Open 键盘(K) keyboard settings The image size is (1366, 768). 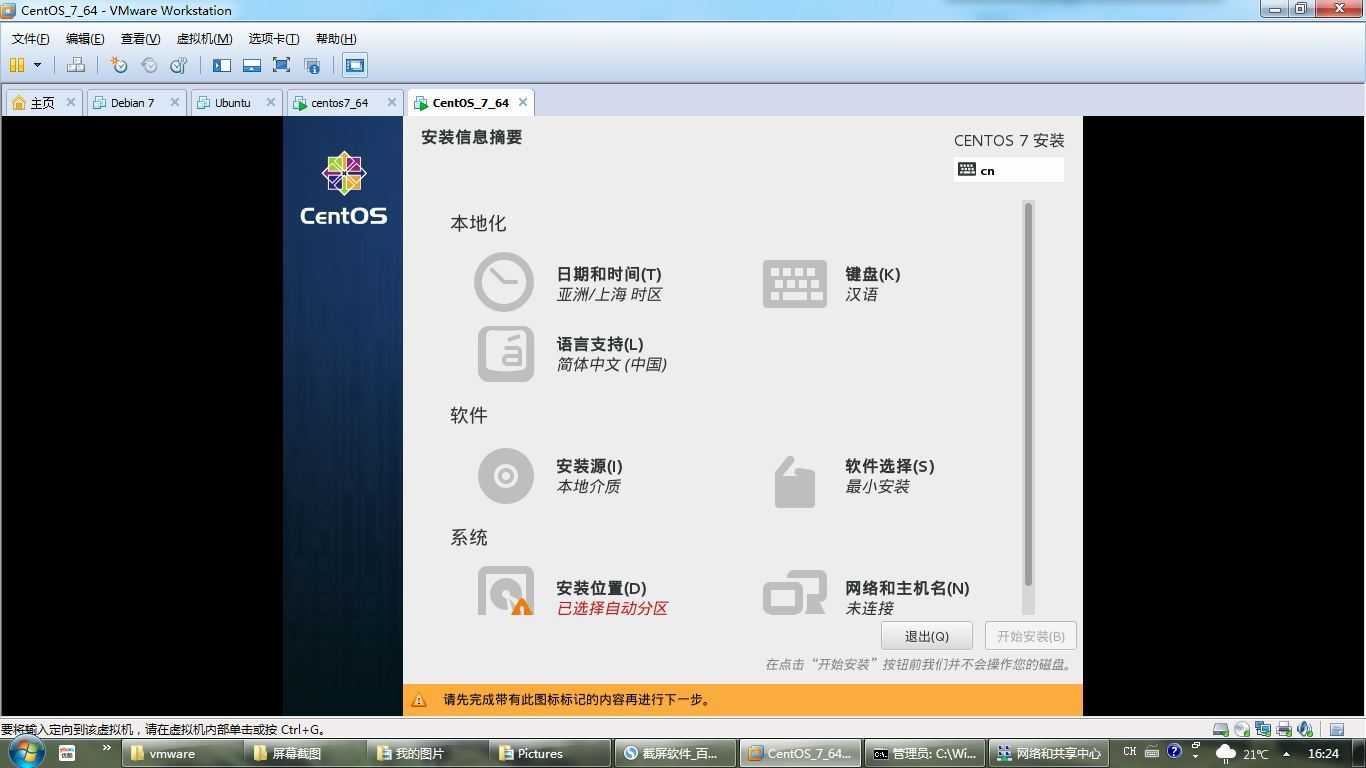pyautogui.click(x=832, y=283)
